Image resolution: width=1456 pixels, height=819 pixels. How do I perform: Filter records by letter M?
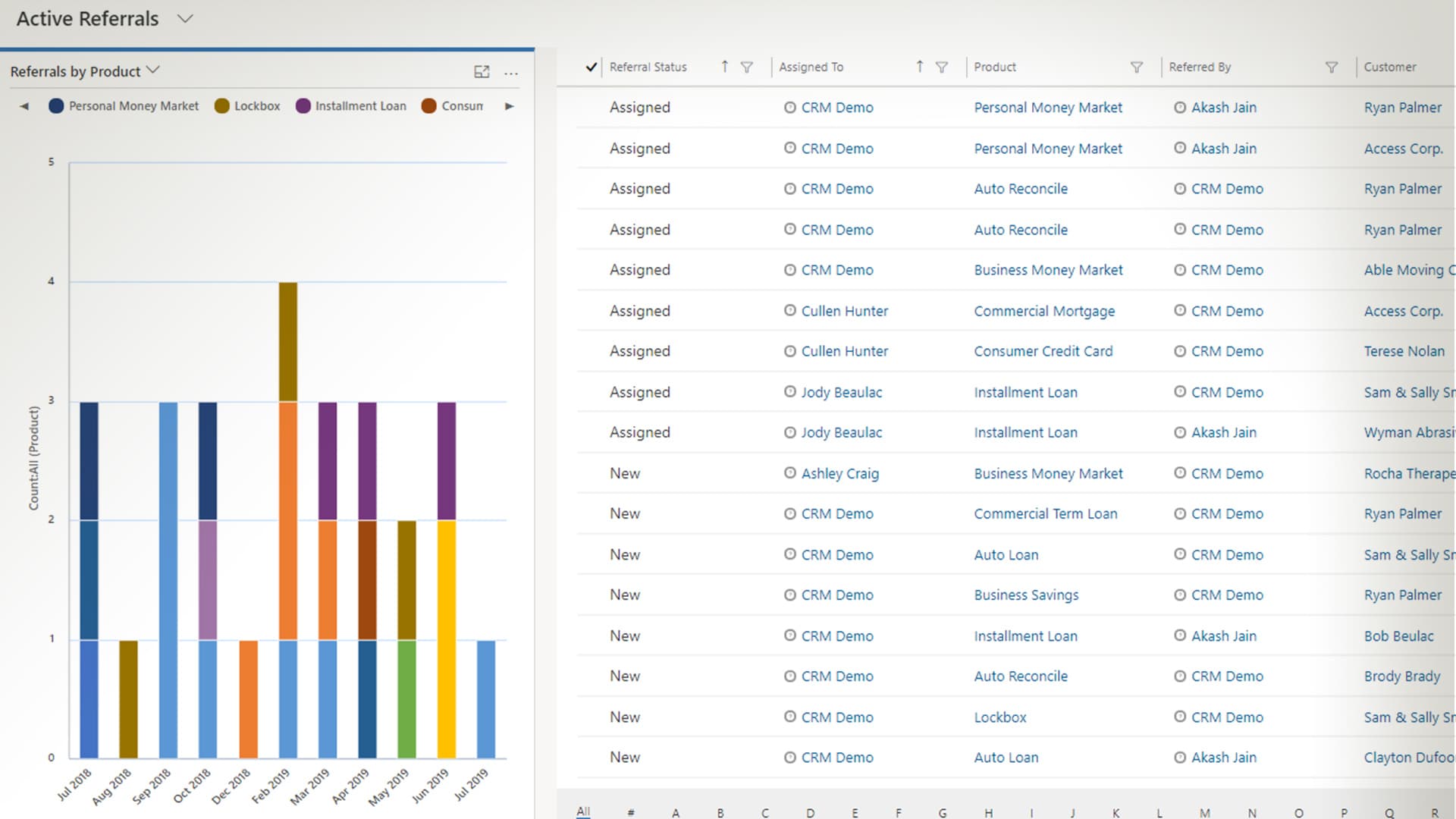(x=1204, y=812)
